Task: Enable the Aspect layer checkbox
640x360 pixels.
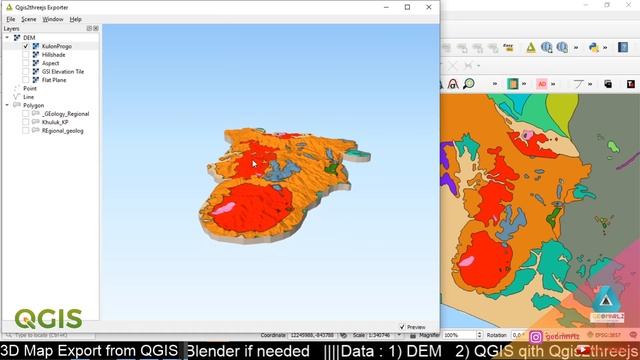Action: (26, 63)
